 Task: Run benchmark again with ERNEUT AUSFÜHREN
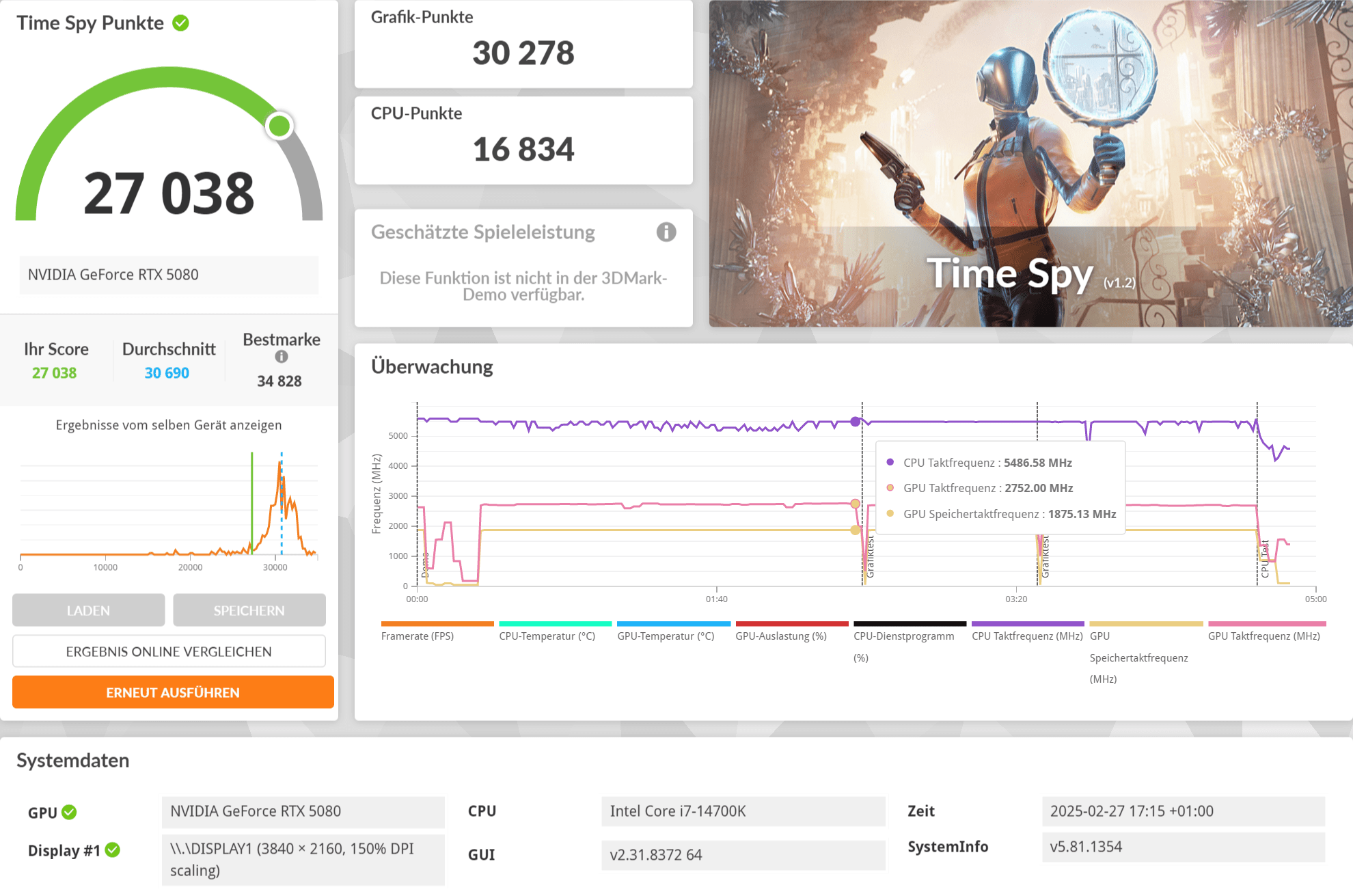(x=173, y=692)
